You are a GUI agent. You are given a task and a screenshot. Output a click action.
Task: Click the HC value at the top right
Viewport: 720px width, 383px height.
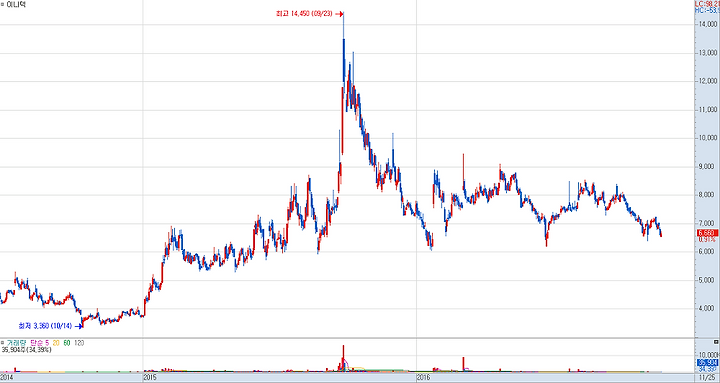point(708,9)
